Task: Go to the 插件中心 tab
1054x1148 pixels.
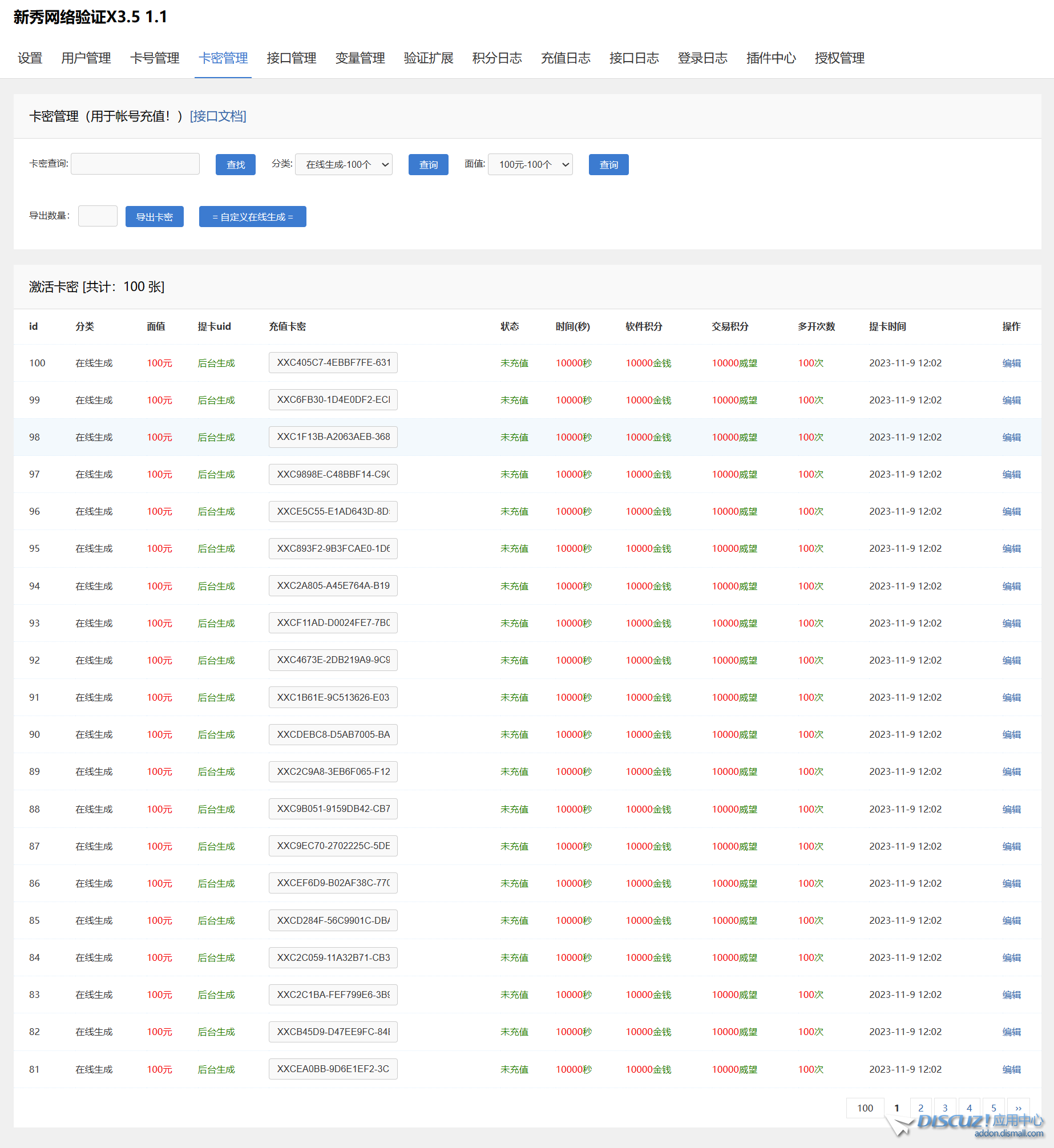Action: coord(771,58)
